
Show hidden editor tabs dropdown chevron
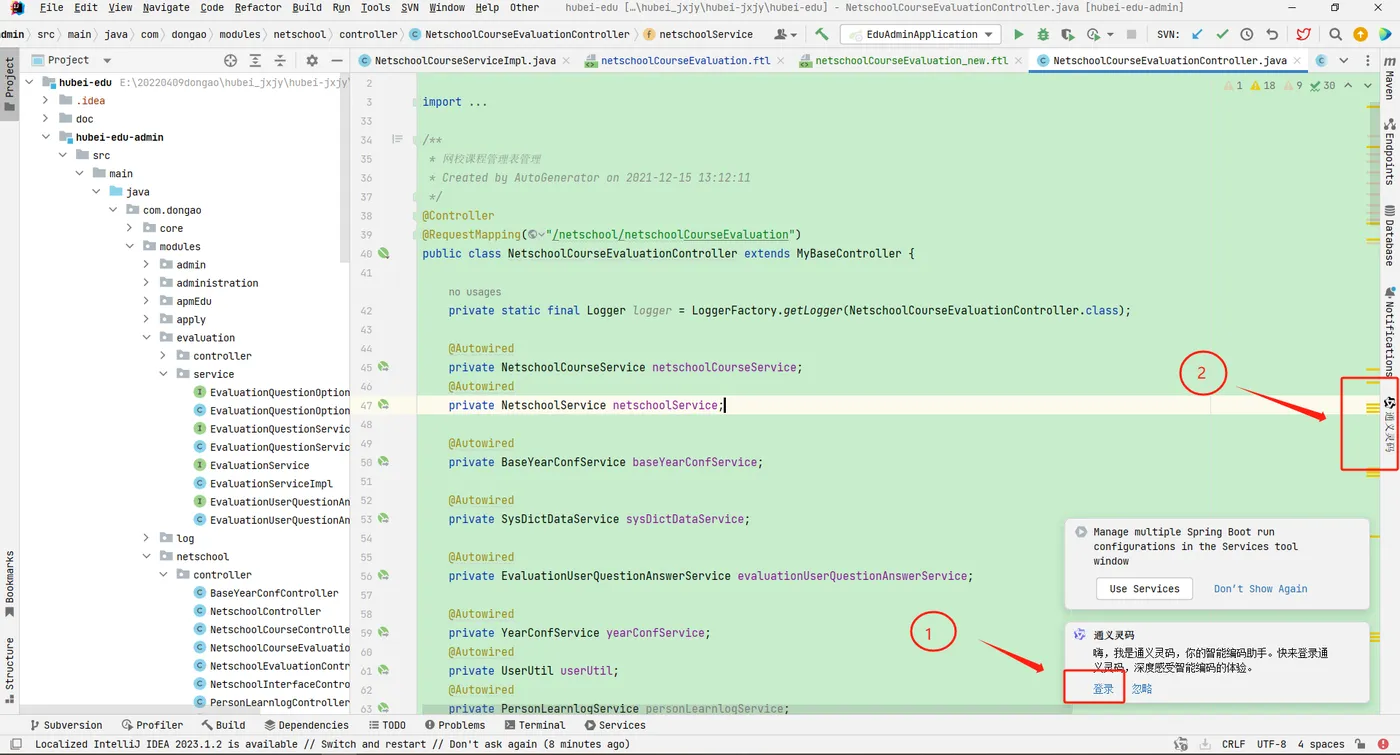1344,61
